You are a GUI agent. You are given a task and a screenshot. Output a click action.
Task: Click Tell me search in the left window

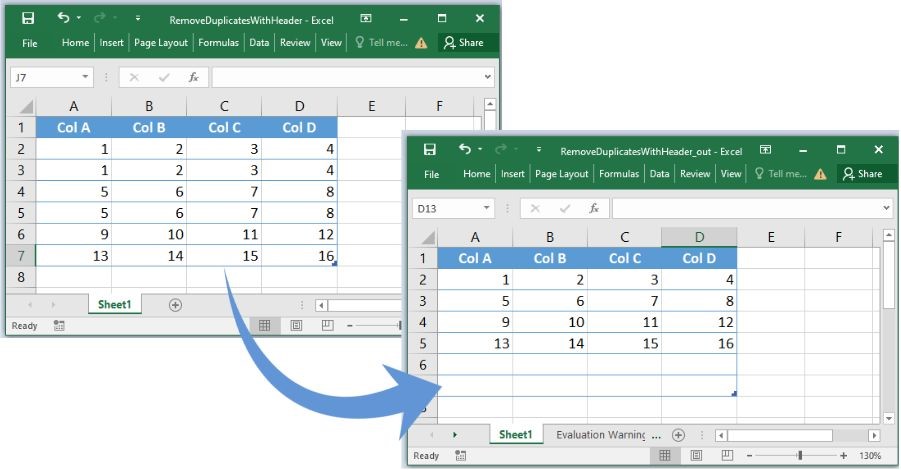click(x=381, y=43)
